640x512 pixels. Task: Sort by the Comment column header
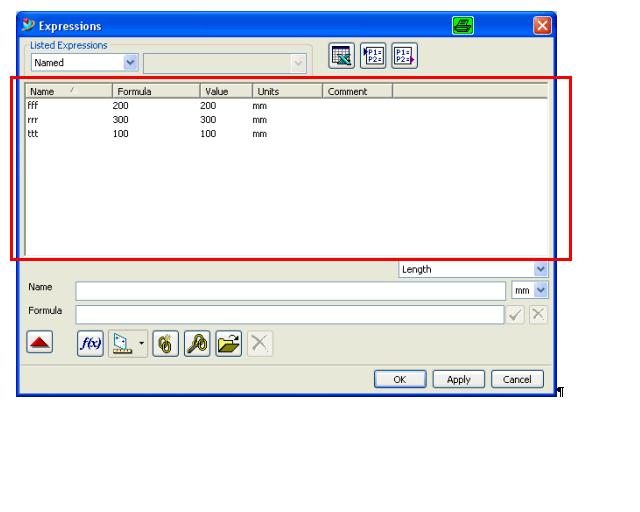358,91
